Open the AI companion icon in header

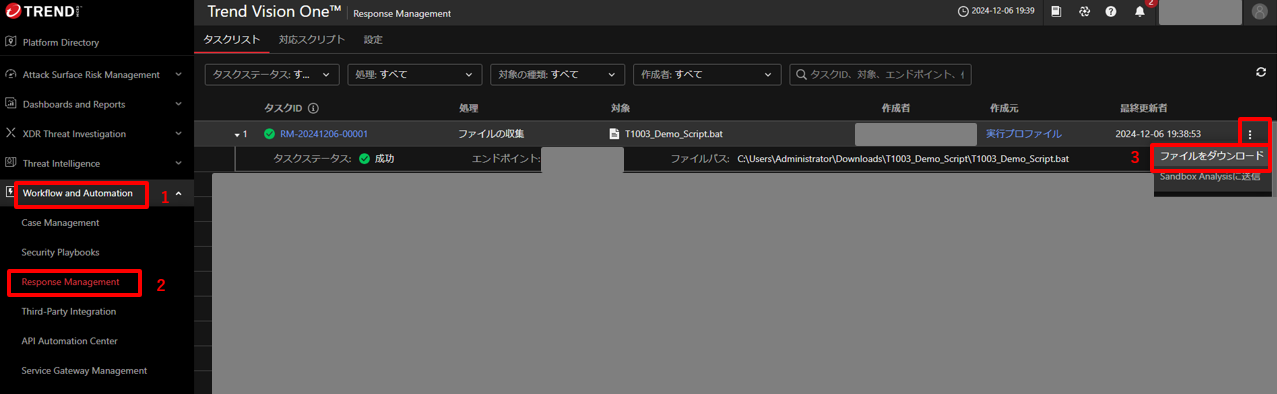1084,12
